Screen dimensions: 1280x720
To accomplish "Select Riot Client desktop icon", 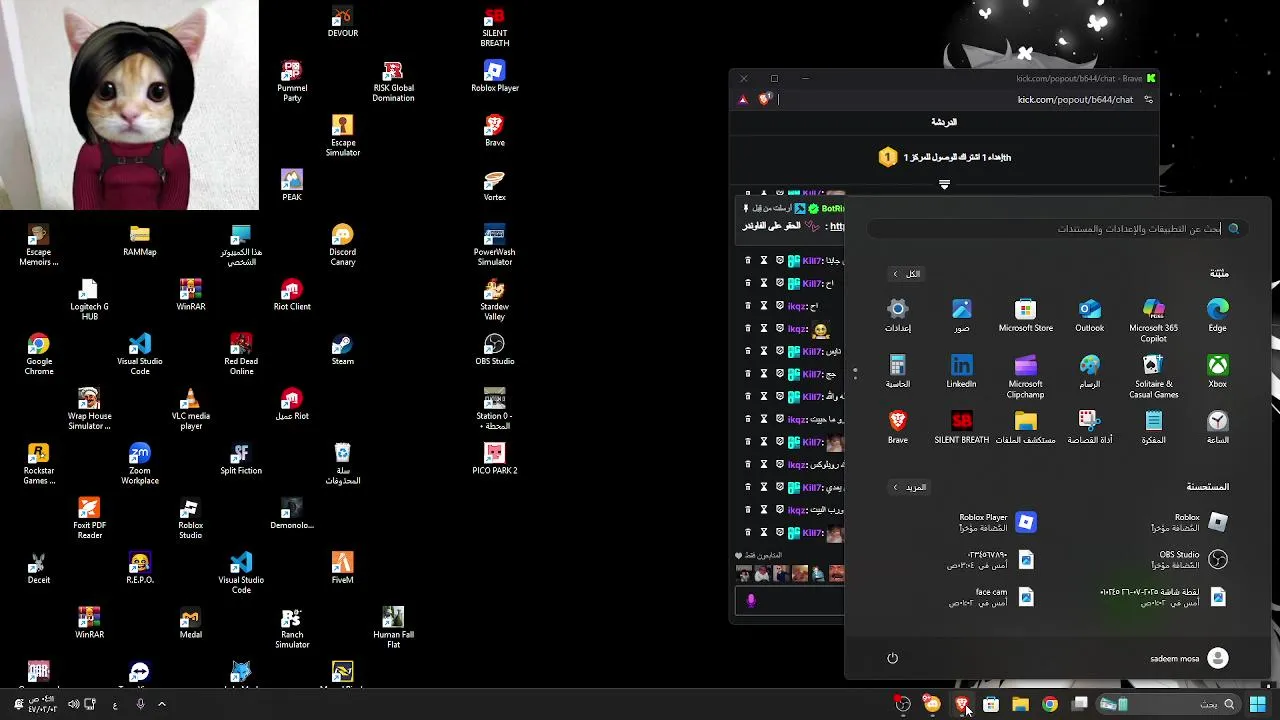I will click(x=291, y=295).
